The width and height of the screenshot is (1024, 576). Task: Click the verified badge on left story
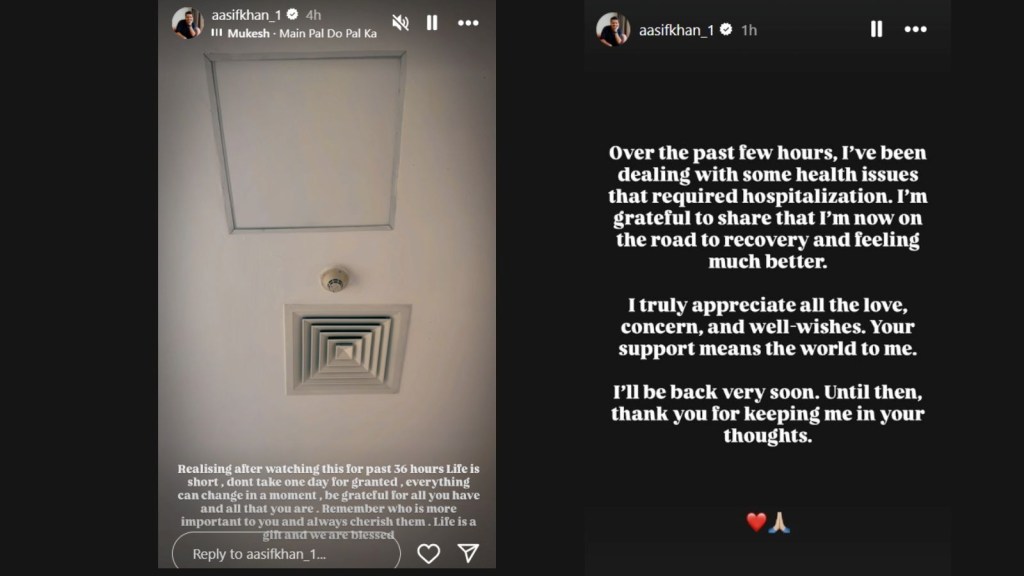coord(293,14)
